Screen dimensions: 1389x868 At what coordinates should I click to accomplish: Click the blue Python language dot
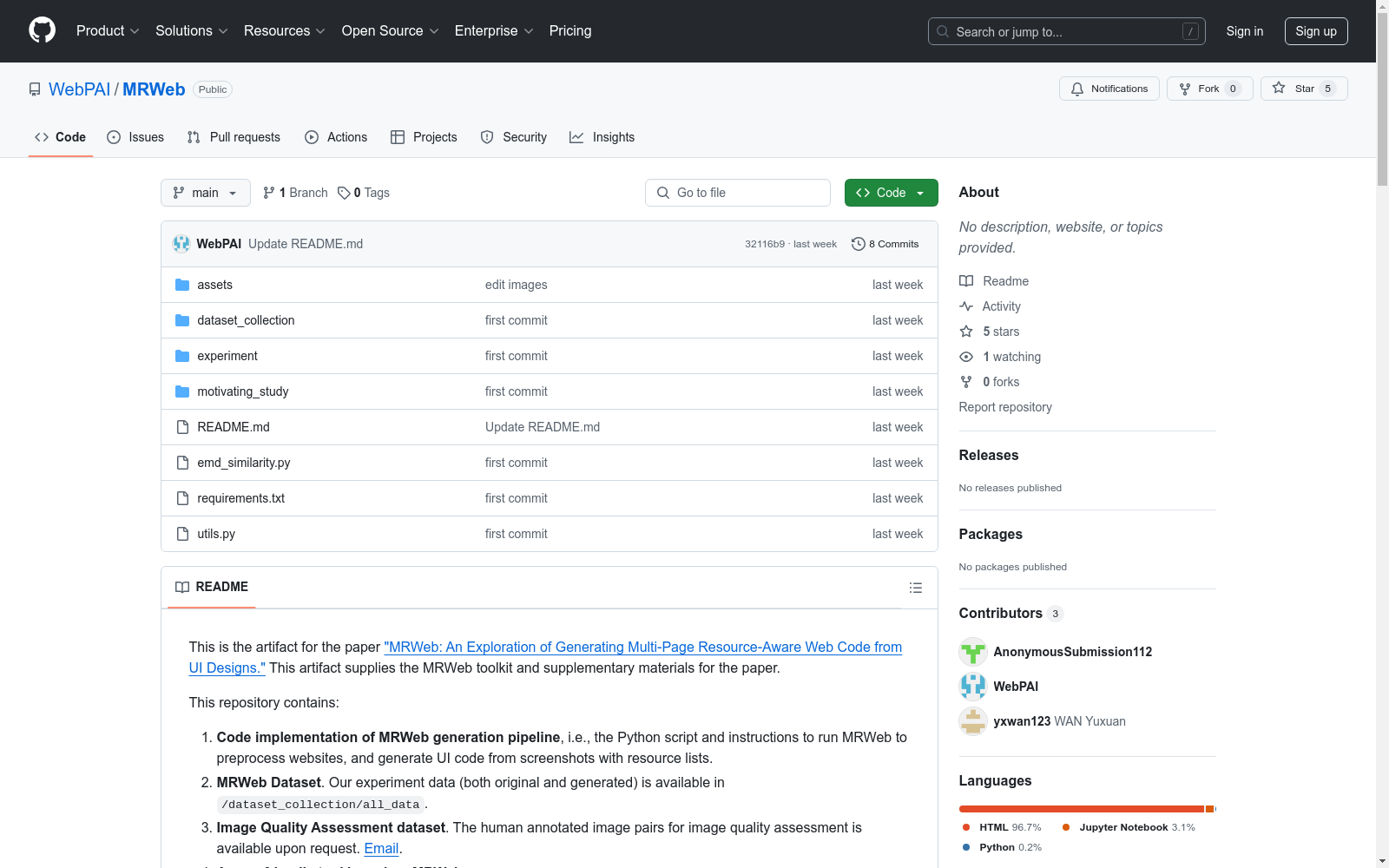[966, 847]
